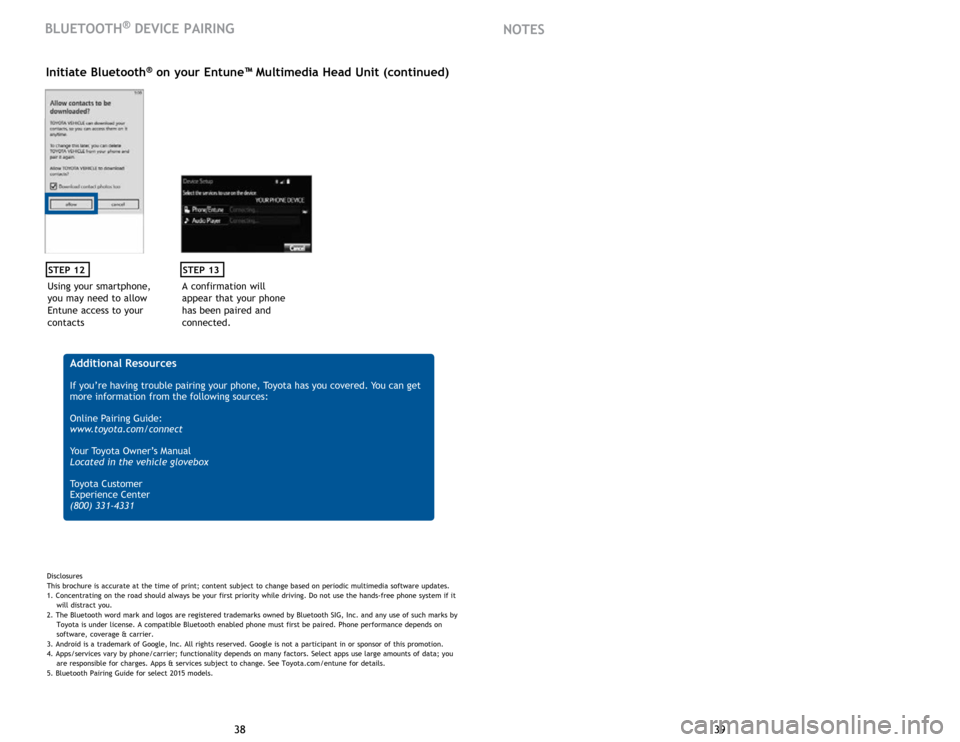The image size is (960, 742).
Task: Toggle the Download contact photos too checkbox
Action: [x=53, y=186]
